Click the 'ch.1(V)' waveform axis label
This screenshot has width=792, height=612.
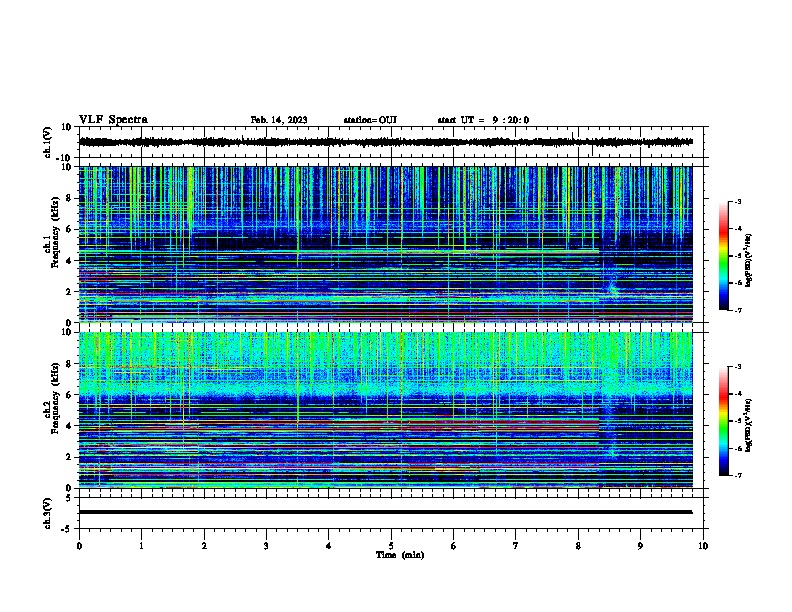(47, 142)
